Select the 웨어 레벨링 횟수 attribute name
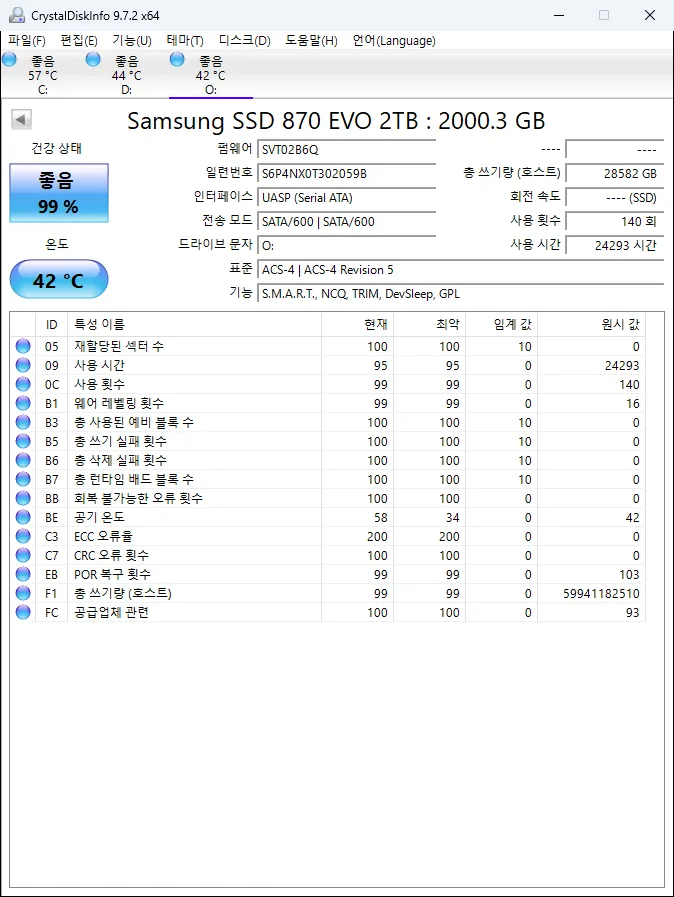Screen dimensions: 674x897 click(x=119, y=403)
